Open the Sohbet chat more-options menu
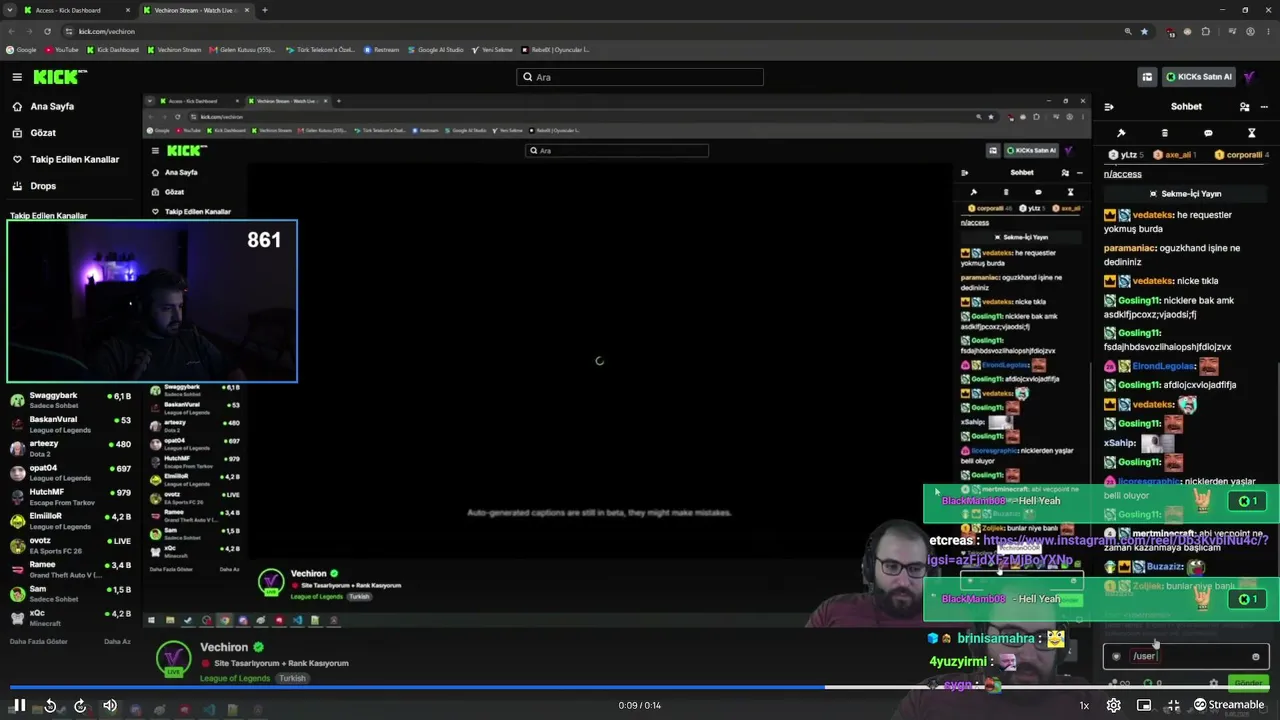Image resolution: width=1280 pixels, height=720 pixels. (1263, 107)
